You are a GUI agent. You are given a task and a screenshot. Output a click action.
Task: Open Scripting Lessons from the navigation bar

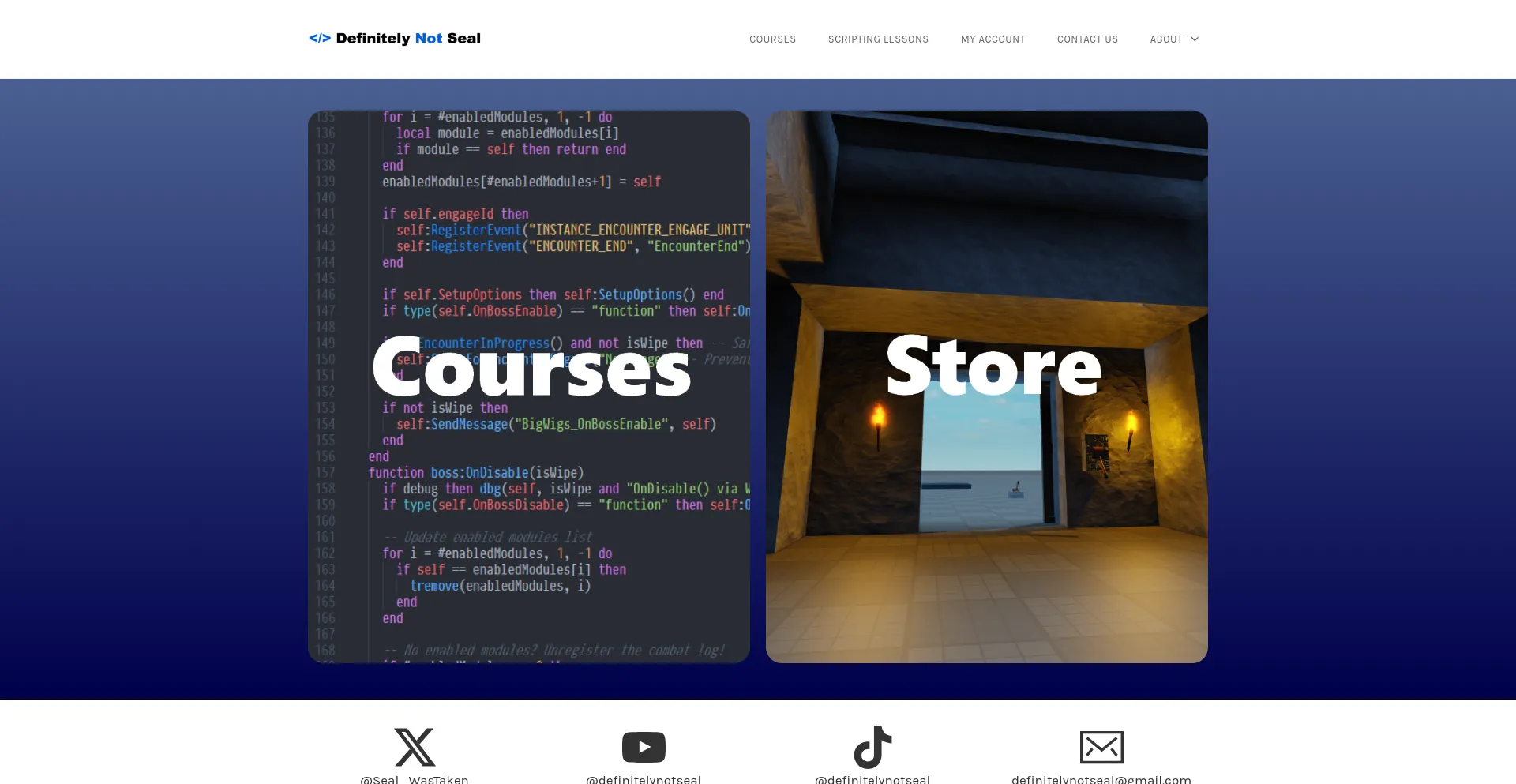click(x=878, y=39)
